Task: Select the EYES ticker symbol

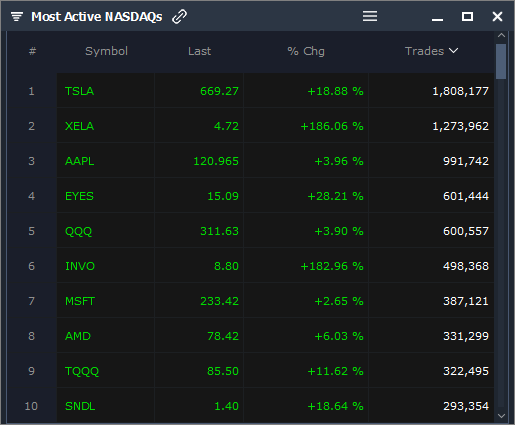Action: pyautogui.click(x=79, y=196)
